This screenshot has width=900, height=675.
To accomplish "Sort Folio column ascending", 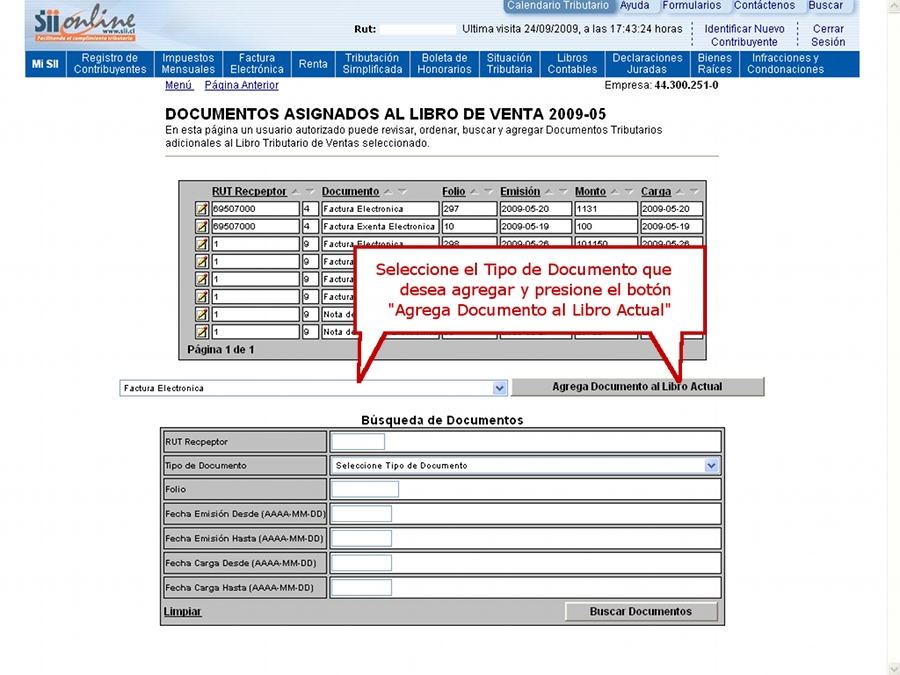I will tap(474, 192).
